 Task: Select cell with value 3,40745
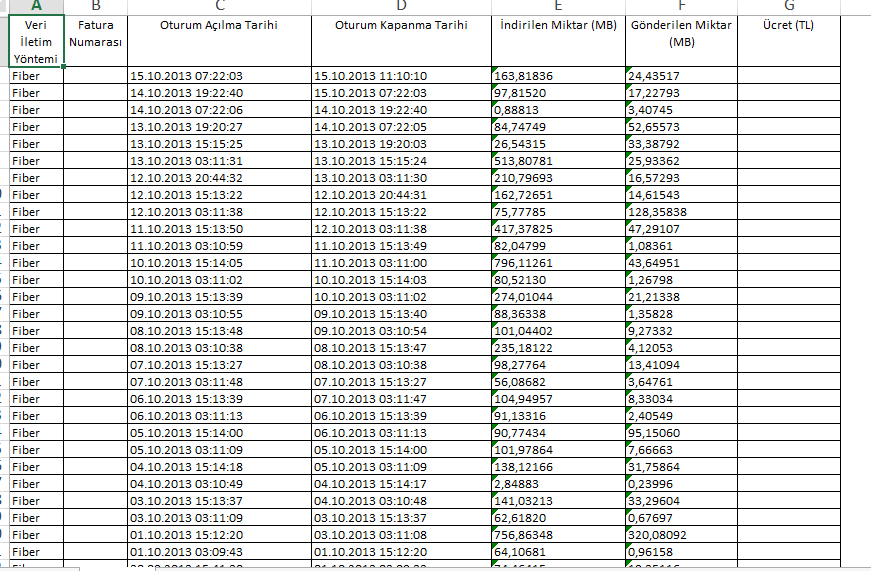(x=682, y=110)
